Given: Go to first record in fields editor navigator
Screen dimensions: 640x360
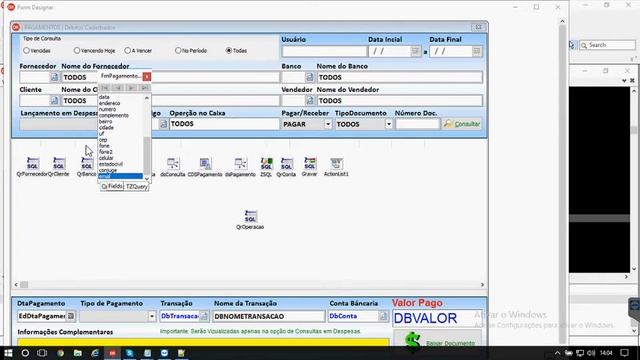Looking at the screenshot, I should coord(105,87).
